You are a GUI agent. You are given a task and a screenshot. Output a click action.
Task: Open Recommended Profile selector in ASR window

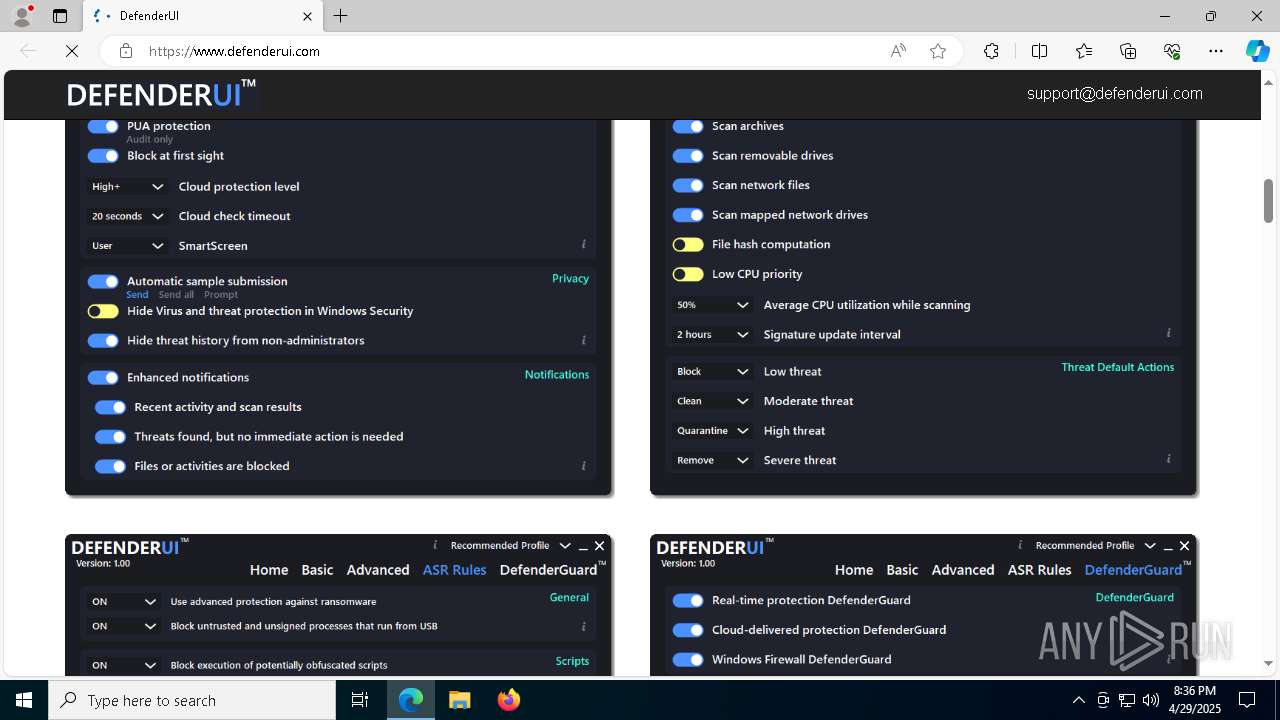pos(510,546)
